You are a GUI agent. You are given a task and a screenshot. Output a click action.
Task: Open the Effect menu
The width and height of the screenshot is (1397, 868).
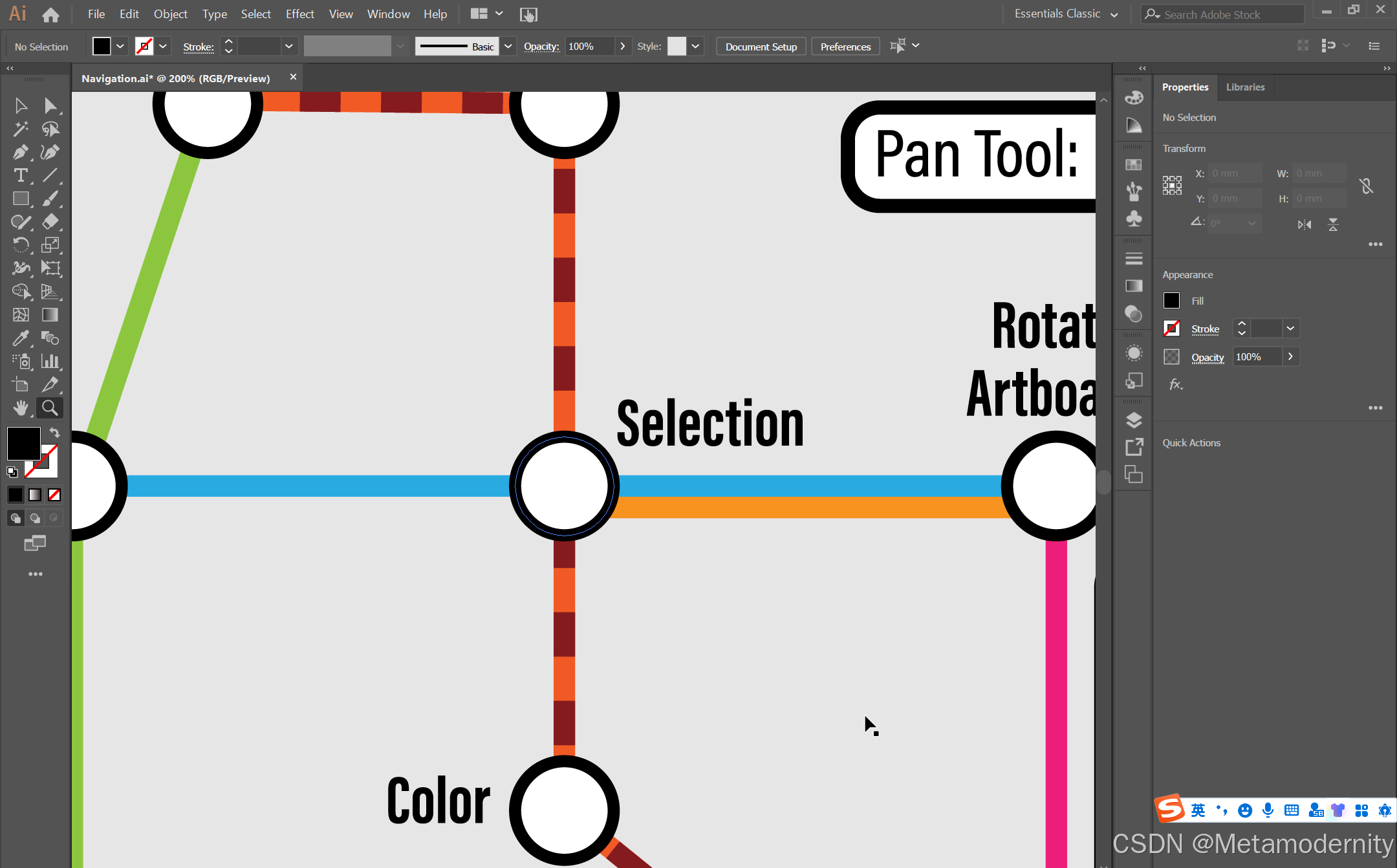click(x=299, y=14)
